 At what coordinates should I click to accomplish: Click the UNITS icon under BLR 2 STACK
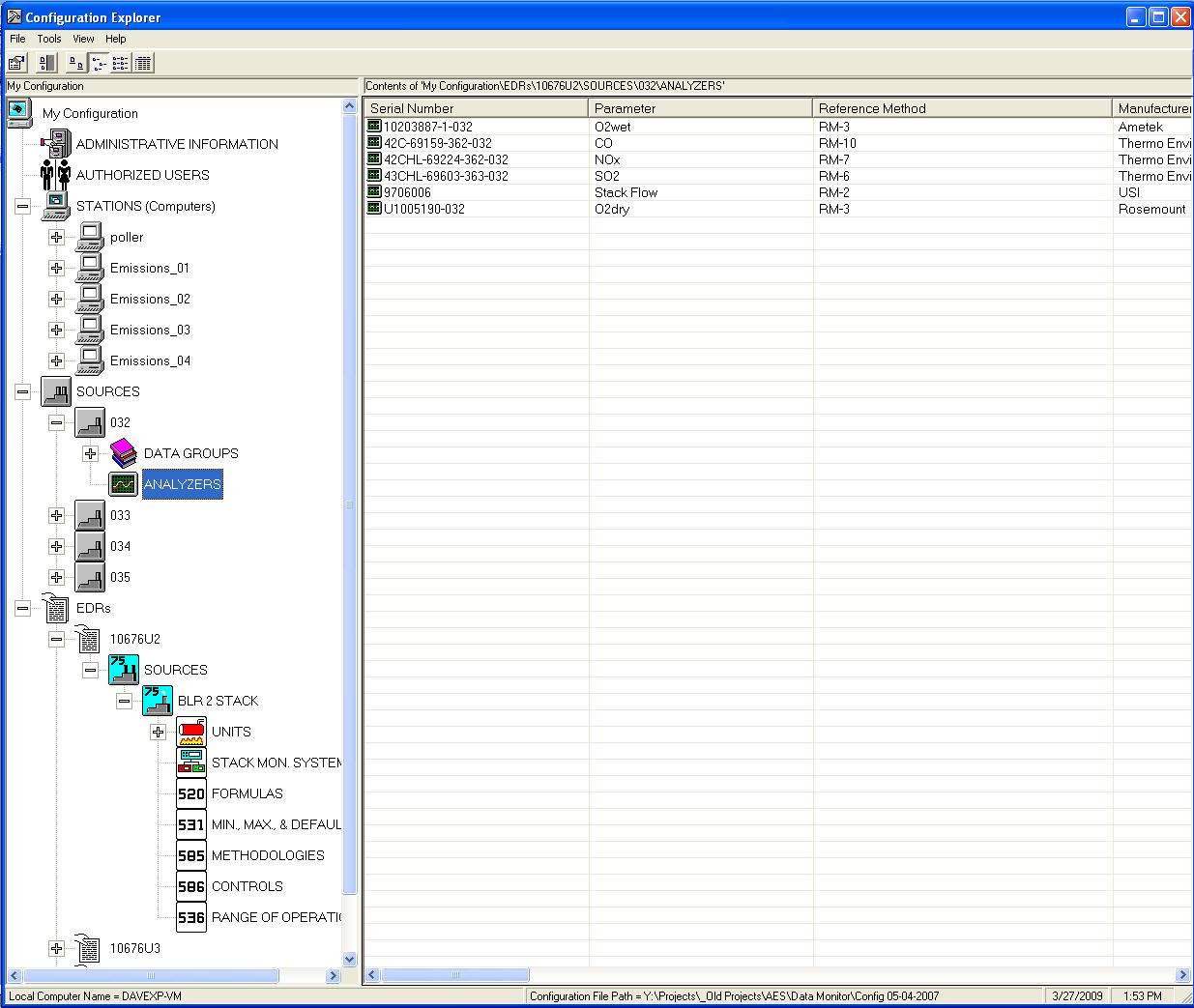(x=191, y=732)
